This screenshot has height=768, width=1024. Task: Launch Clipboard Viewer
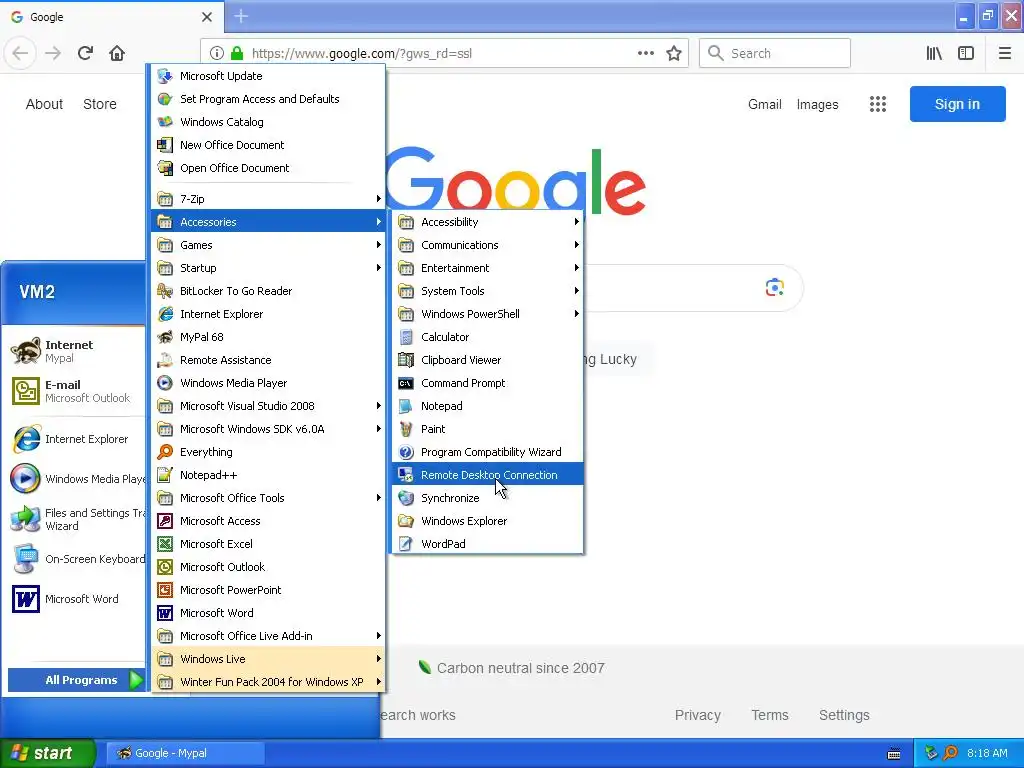pyautogui.click(x=487, y=360)
